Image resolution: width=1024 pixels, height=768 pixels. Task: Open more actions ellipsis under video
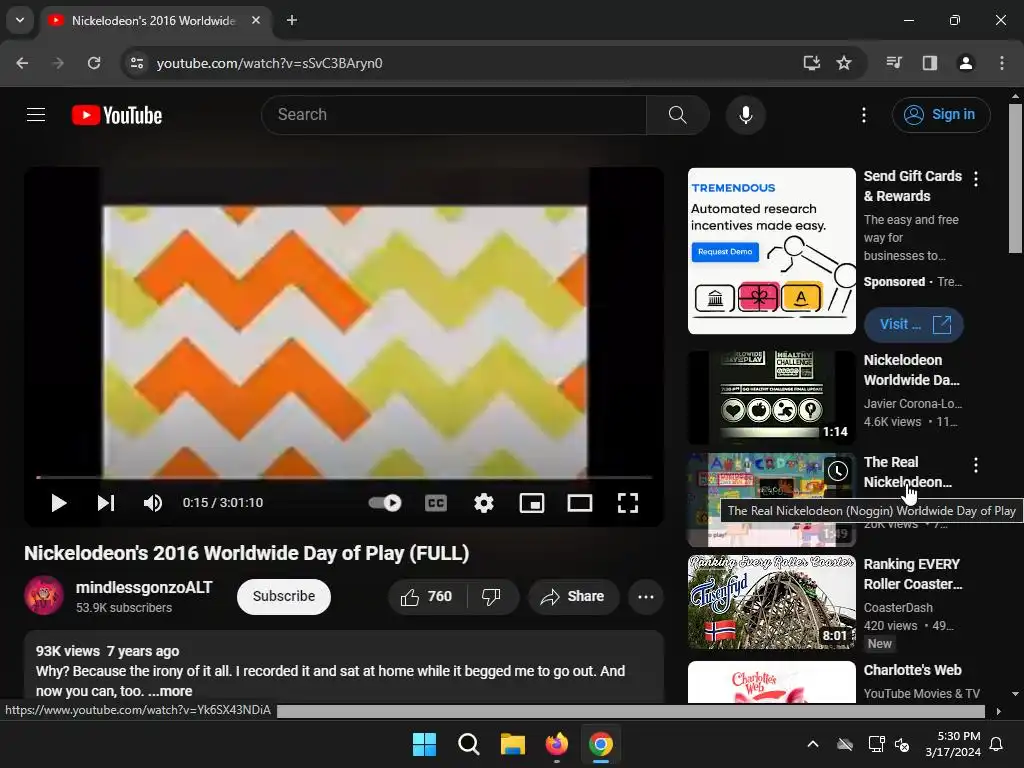pyautogui.click(x=646, y=596)
